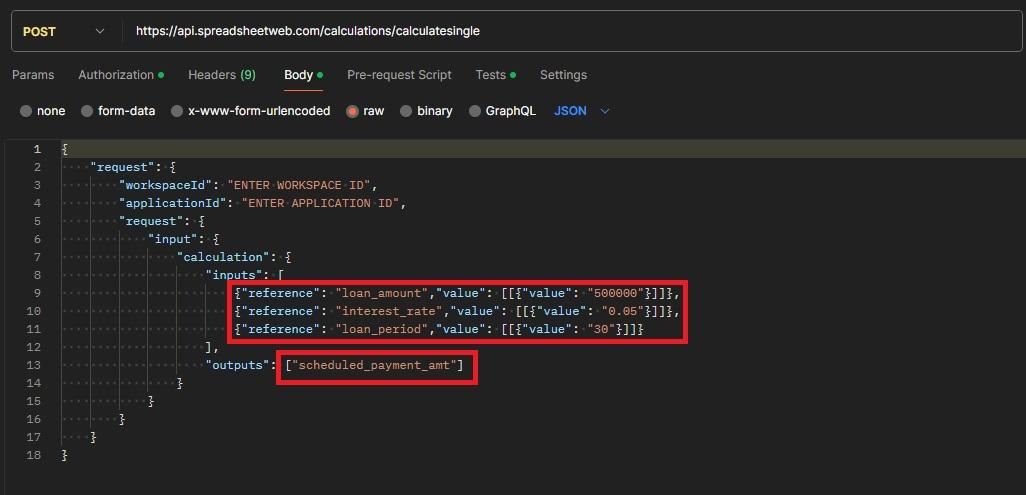Select the Body tab
The height and width of the screenshot is (495, 1026).
303,75
